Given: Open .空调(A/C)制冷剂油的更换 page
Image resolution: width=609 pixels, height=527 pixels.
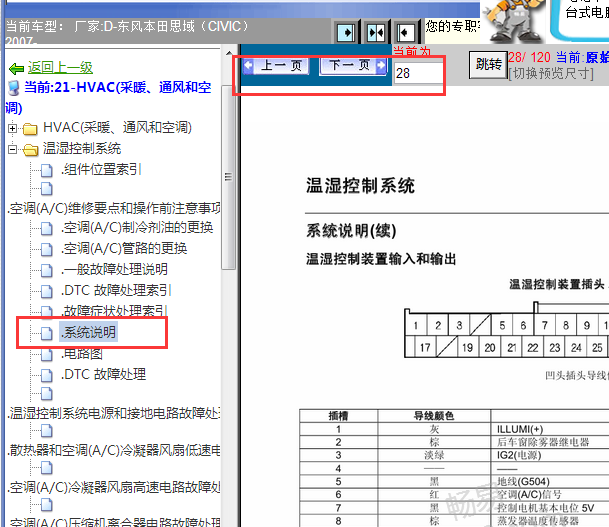Looking at the screenshot, I should 137,227.
